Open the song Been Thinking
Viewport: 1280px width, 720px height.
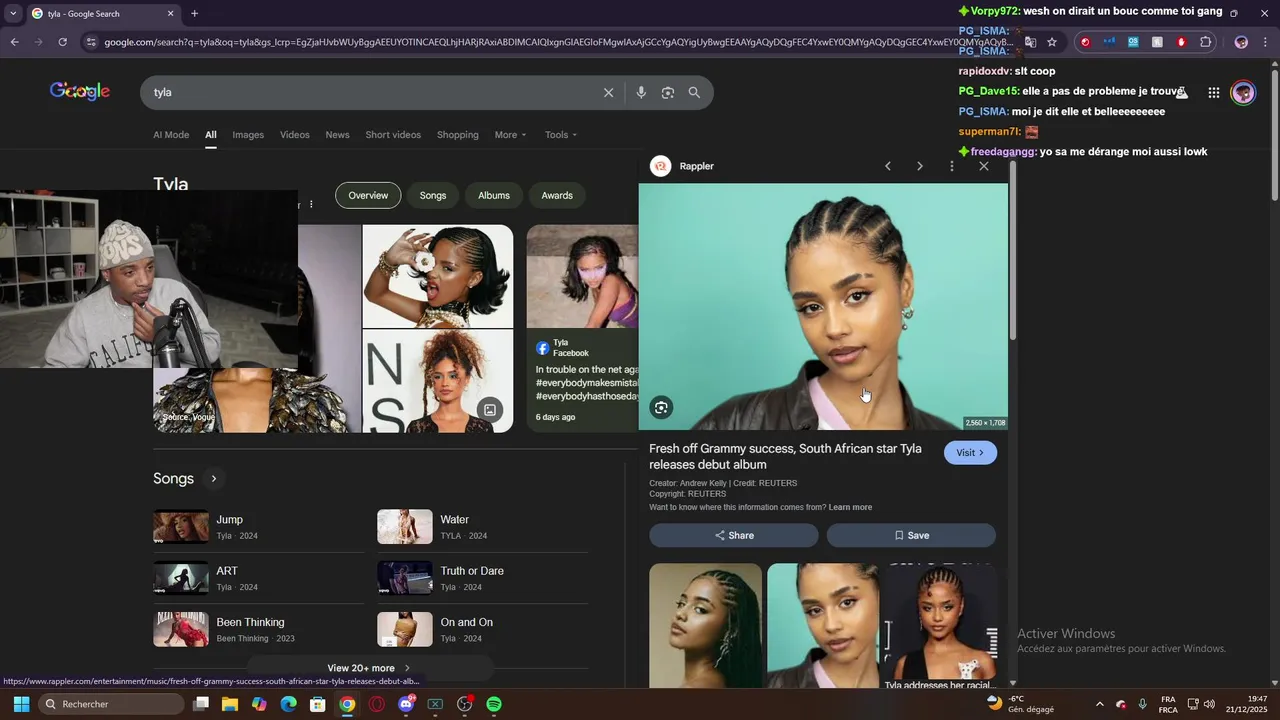[257, 630]
